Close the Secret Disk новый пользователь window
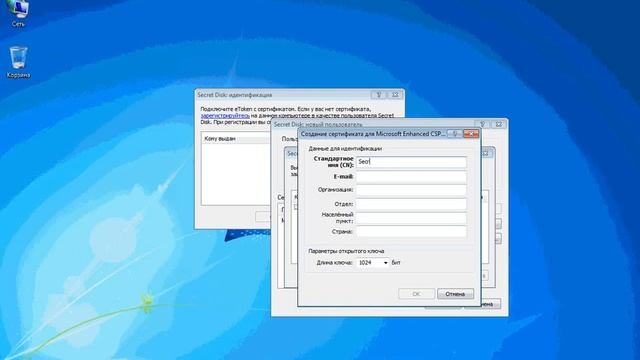Screen dimensions: 640x360 (499, 124)
